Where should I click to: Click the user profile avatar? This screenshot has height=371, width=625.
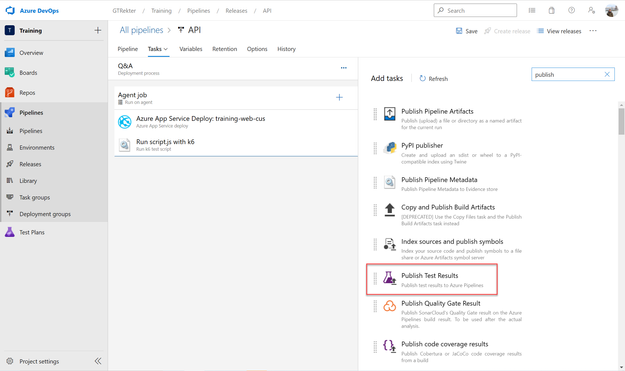[611, 11]
